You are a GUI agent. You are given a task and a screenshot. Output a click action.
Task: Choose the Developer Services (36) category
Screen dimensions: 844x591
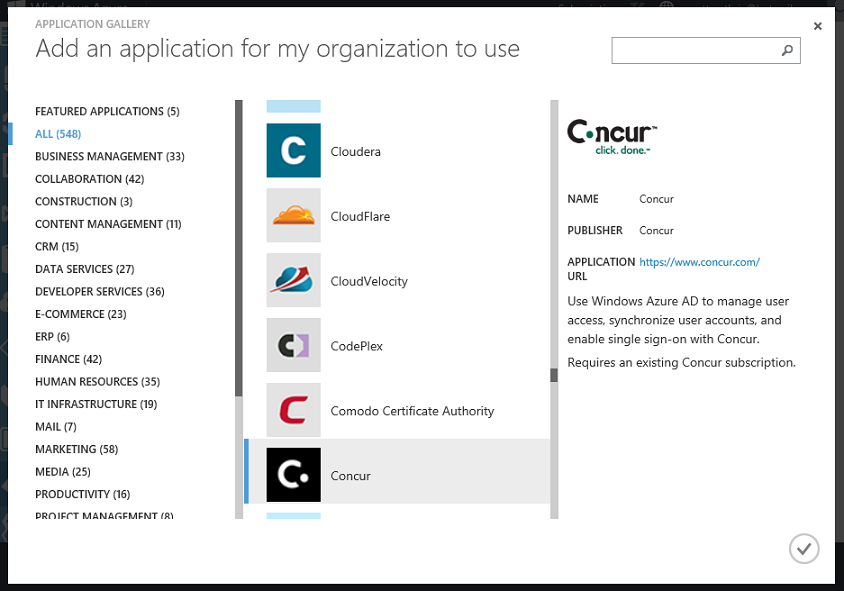pos(100,292)
